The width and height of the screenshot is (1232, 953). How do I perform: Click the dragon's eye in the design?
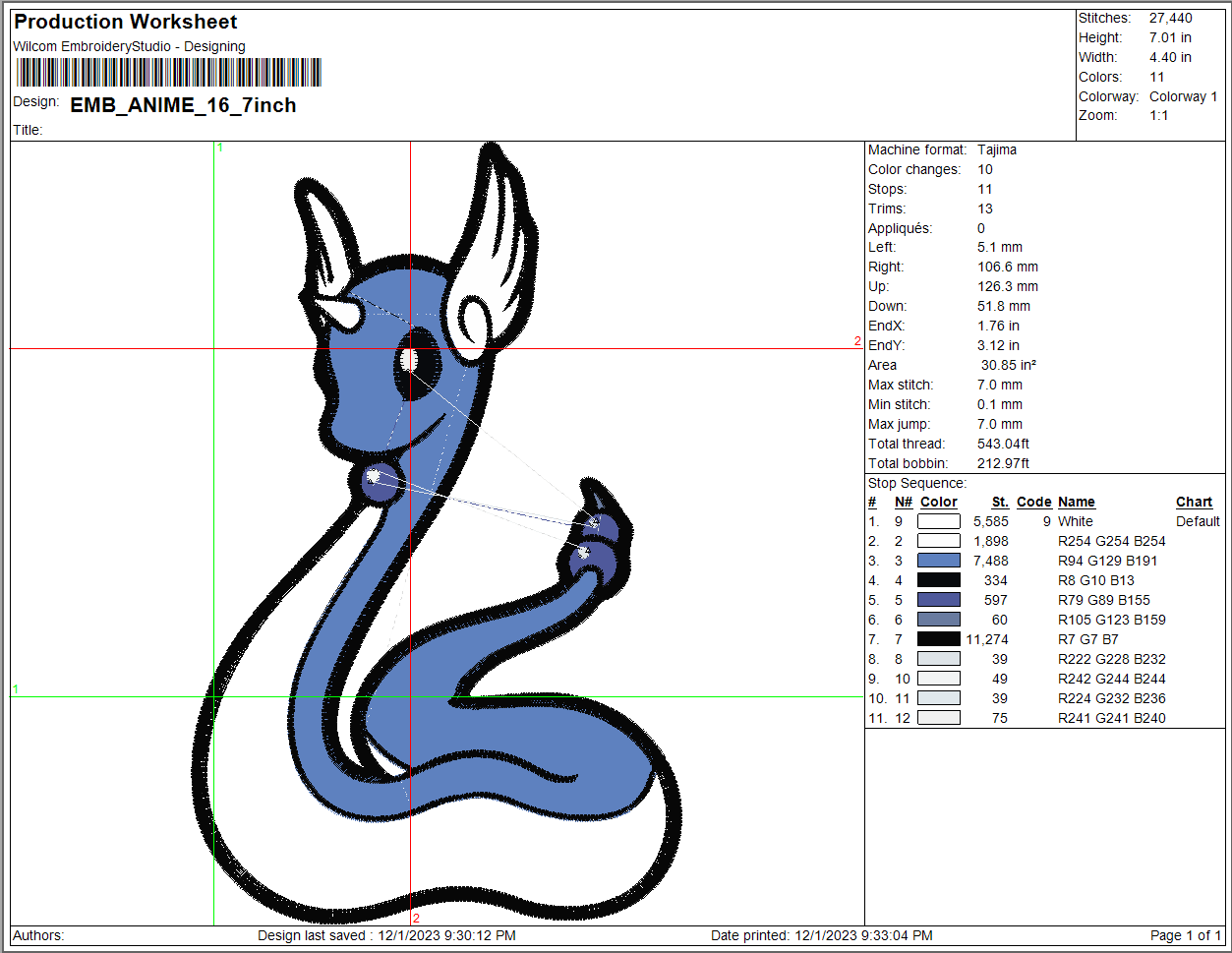click(x=416, y=365)
